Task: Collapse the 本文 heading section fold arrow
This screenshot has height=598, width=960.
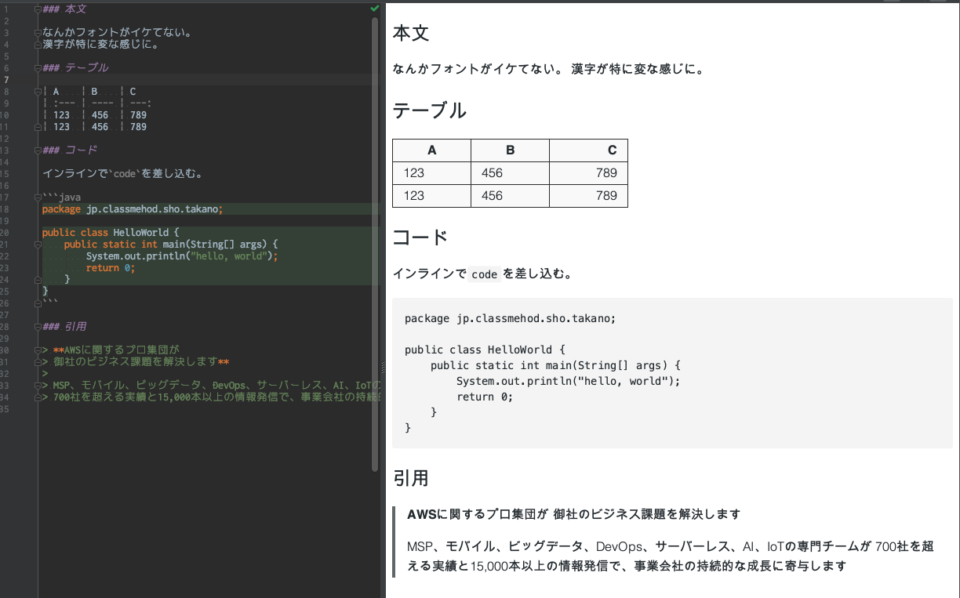Action: click(37, 8)
